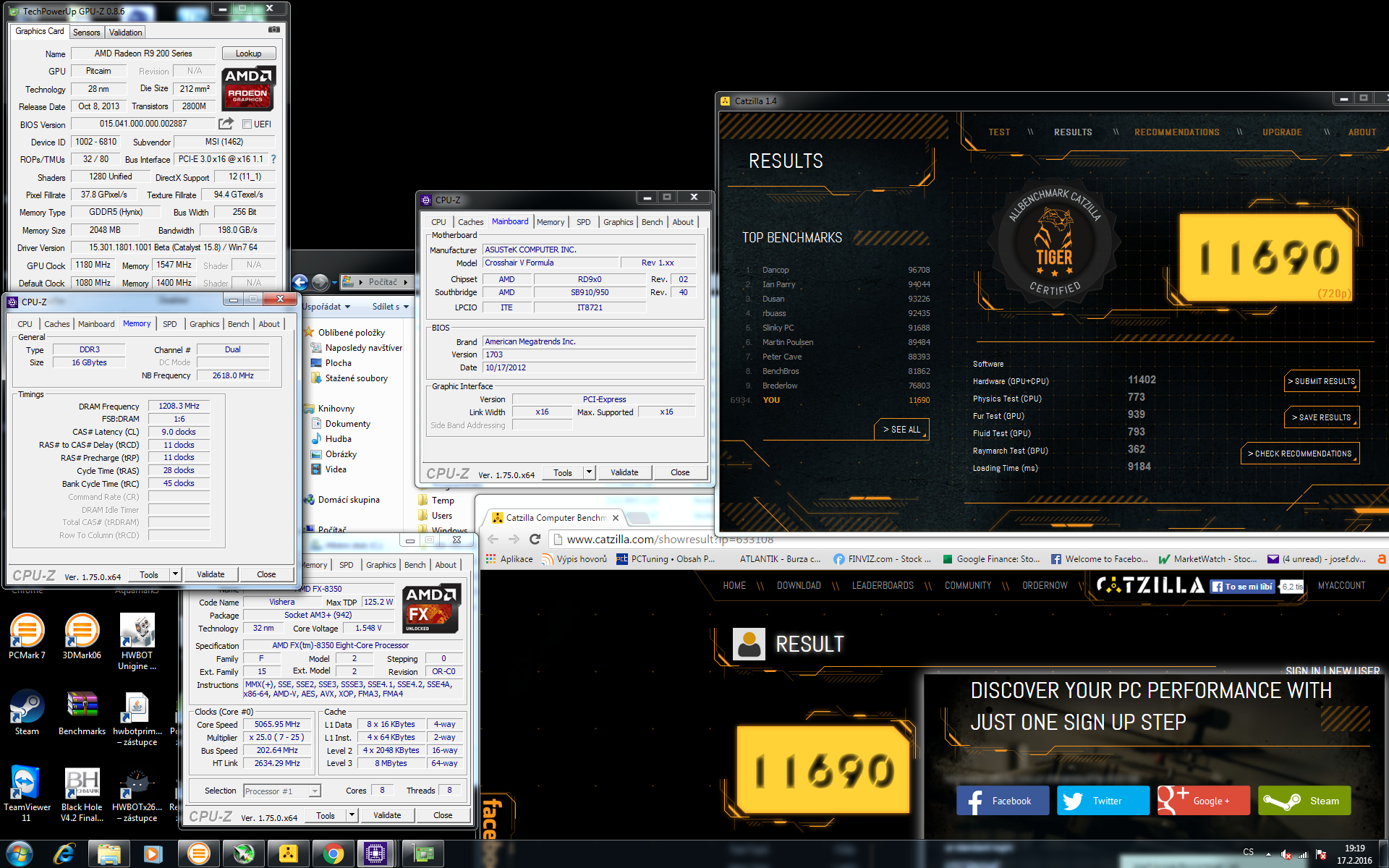Select Domácí skupina in Explorer sidebar
This screenshot has height=868, width=1389.
(x=349, y=500)
